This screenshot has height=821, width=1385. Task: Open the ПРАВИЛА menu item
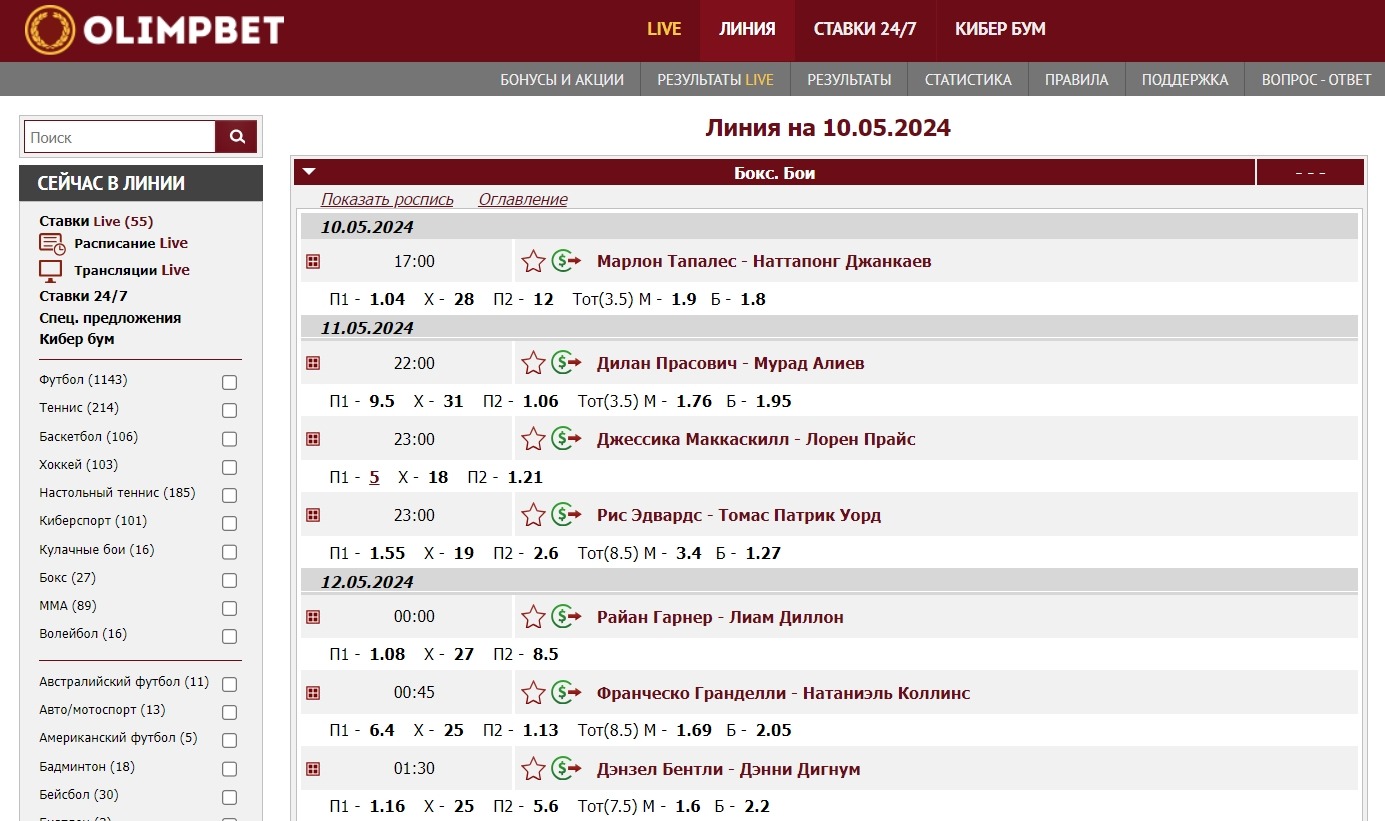click(1077, 80)
